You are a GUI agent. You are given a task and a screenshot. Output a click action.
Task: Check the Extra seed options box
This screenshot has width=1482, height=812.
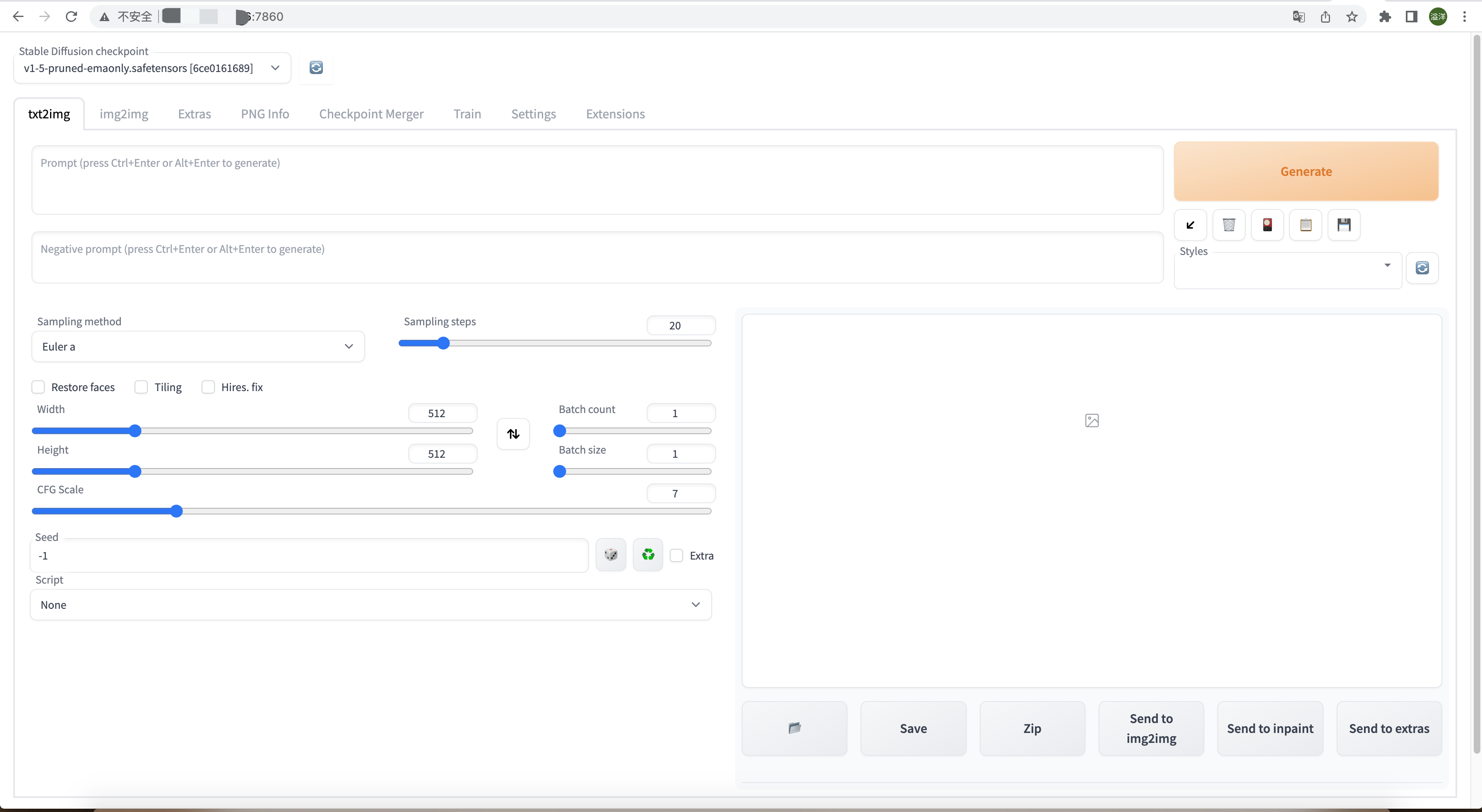(676, 555)
